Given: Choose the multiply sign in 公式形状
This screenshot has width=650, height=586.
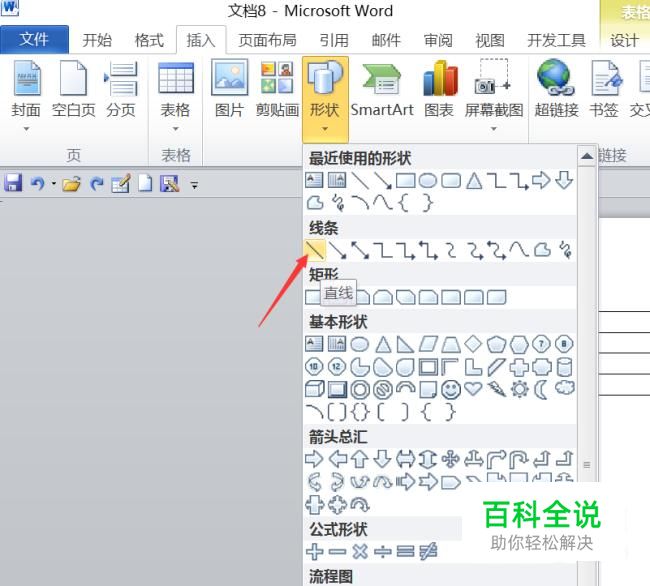Looking at the screenshot, I should pos(360,552).
